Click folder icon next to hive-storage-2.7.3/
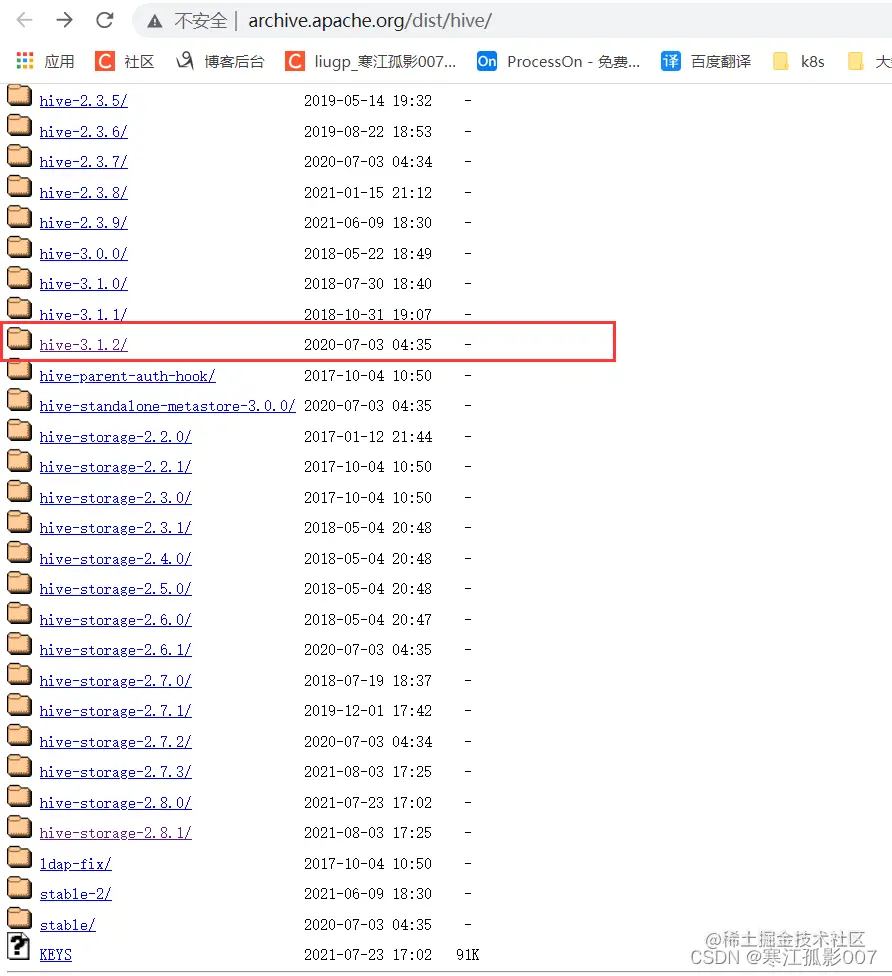892x976 pixels. (19, 766)
